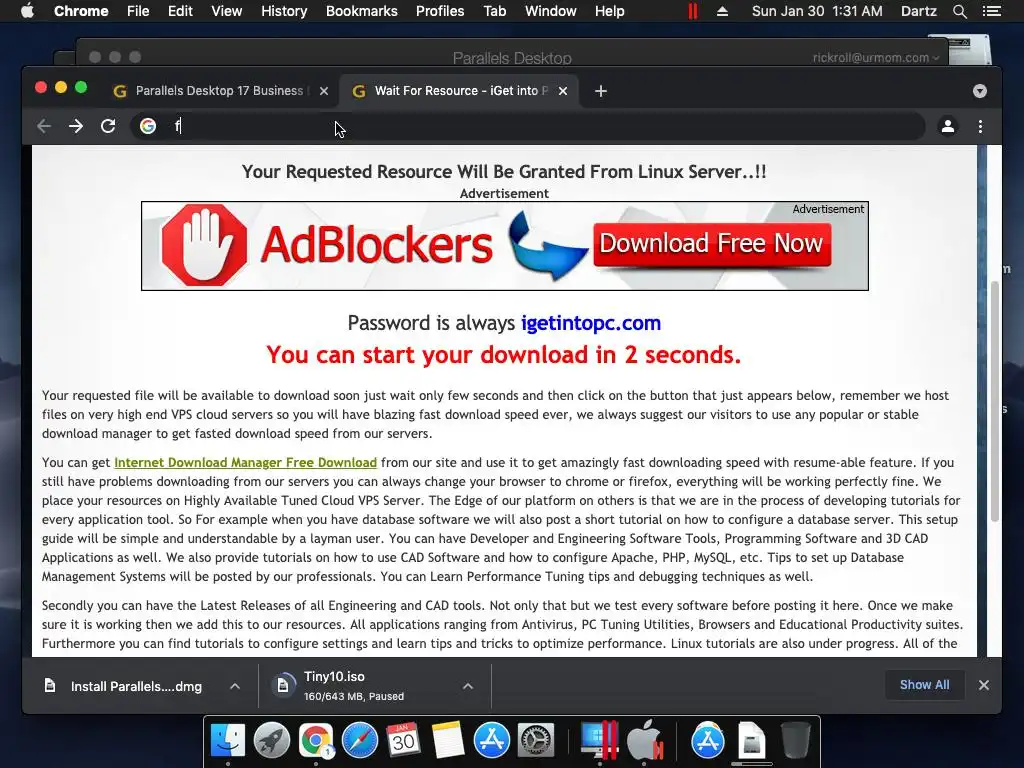Open the App Store icon beside Trash
1024x768 pixels.
[x=708, y=740]
